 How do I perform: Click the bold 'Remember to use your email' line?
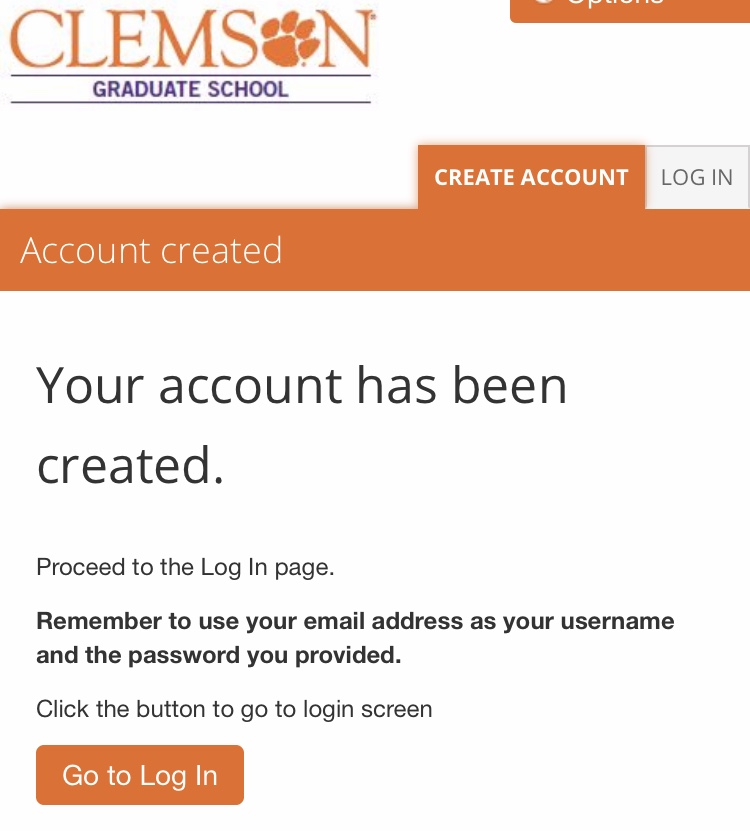[x=355, y=621]
